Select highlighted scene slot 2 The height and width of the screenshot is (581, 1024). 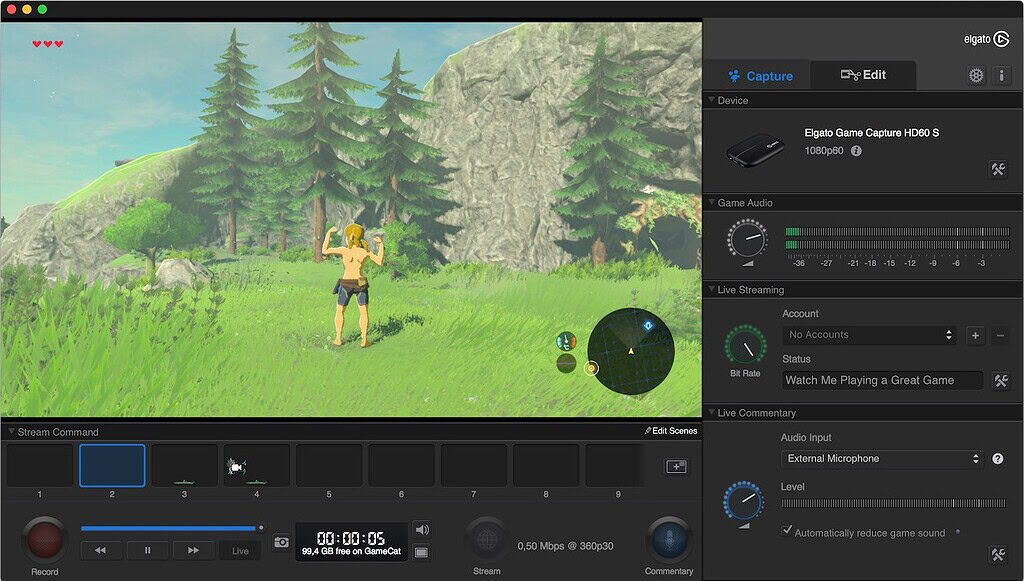(x=112, y=465)
